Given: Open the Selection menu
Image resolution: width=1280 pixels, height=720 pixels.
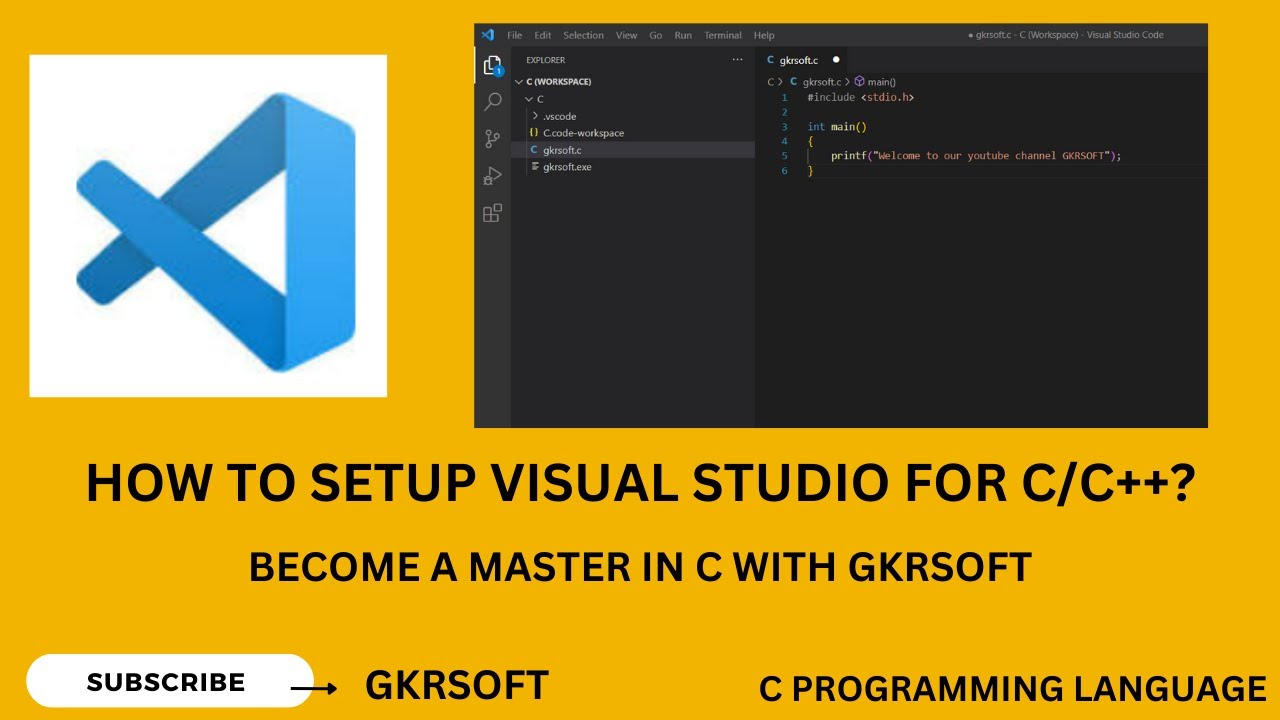Looking at the screenshot, I should [x=583, y=35].
